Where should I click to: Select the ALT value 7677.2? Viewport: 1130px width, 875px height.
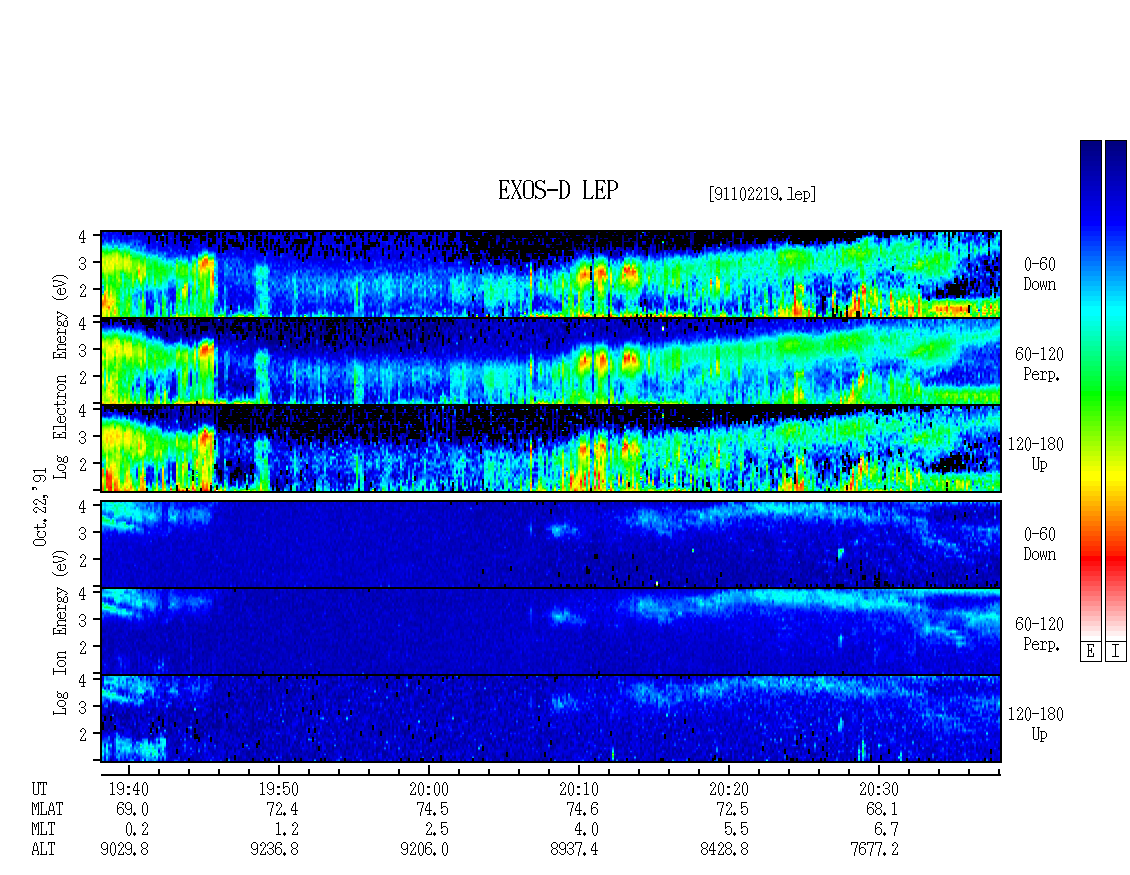tap(873, 850)
